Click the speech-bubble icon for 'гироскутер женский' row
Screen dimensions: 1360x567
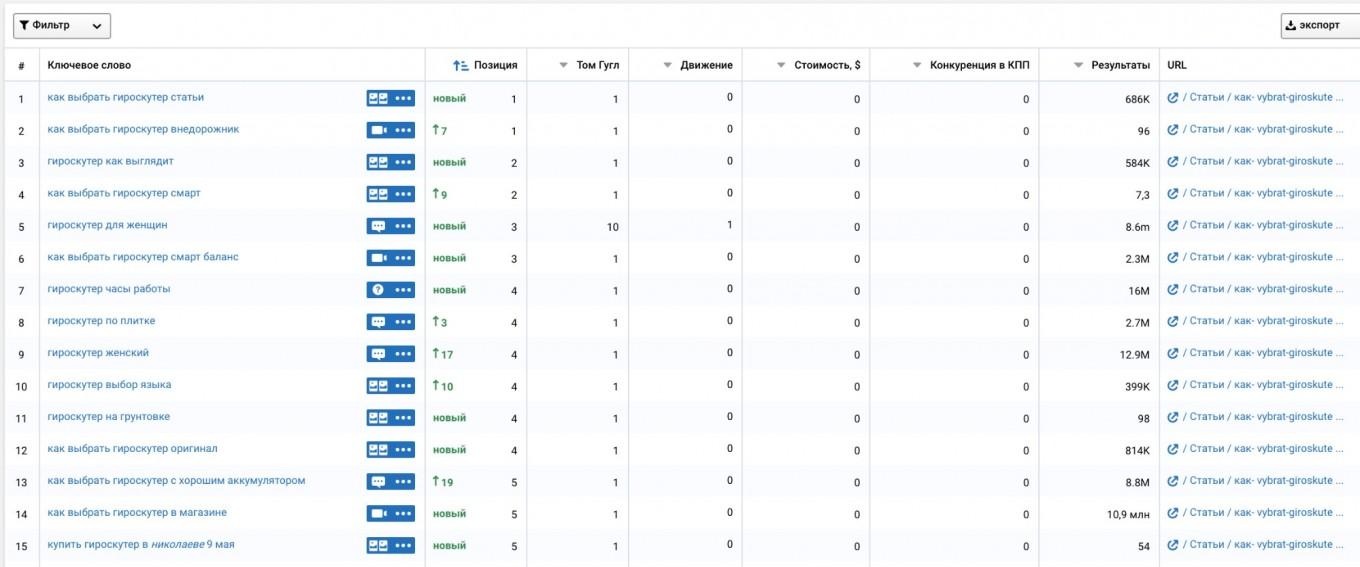tap(378, 354)
